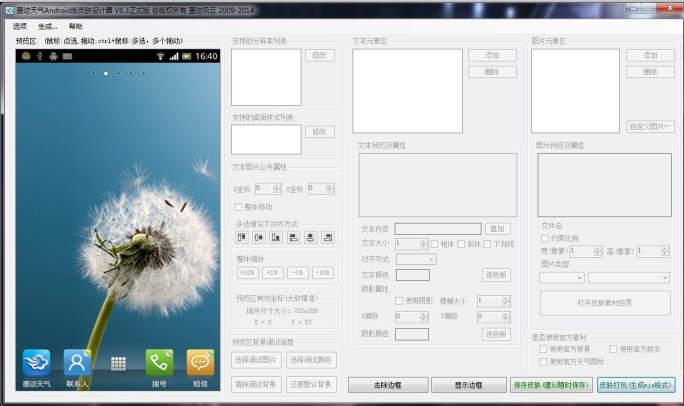Screen dimensions: 684x406
Task: Open the 对齐方式 dropdown
Action: [x=415, y=259]
